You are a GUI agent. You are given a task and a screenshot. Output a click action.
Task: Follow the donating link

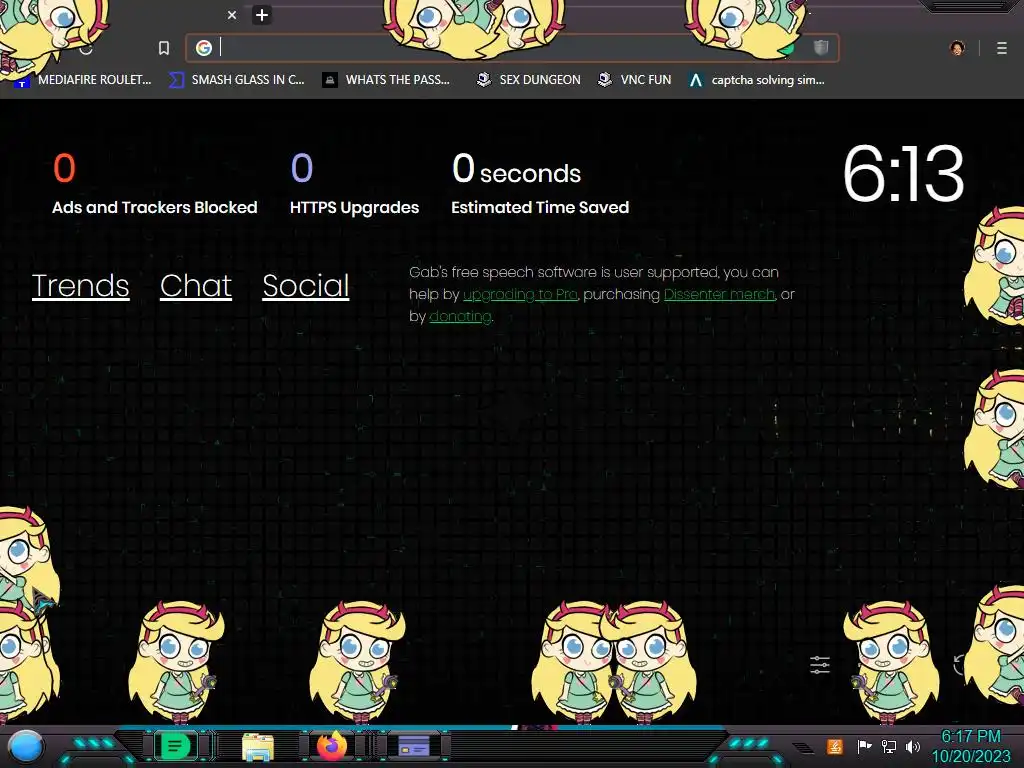click(460, 316)
